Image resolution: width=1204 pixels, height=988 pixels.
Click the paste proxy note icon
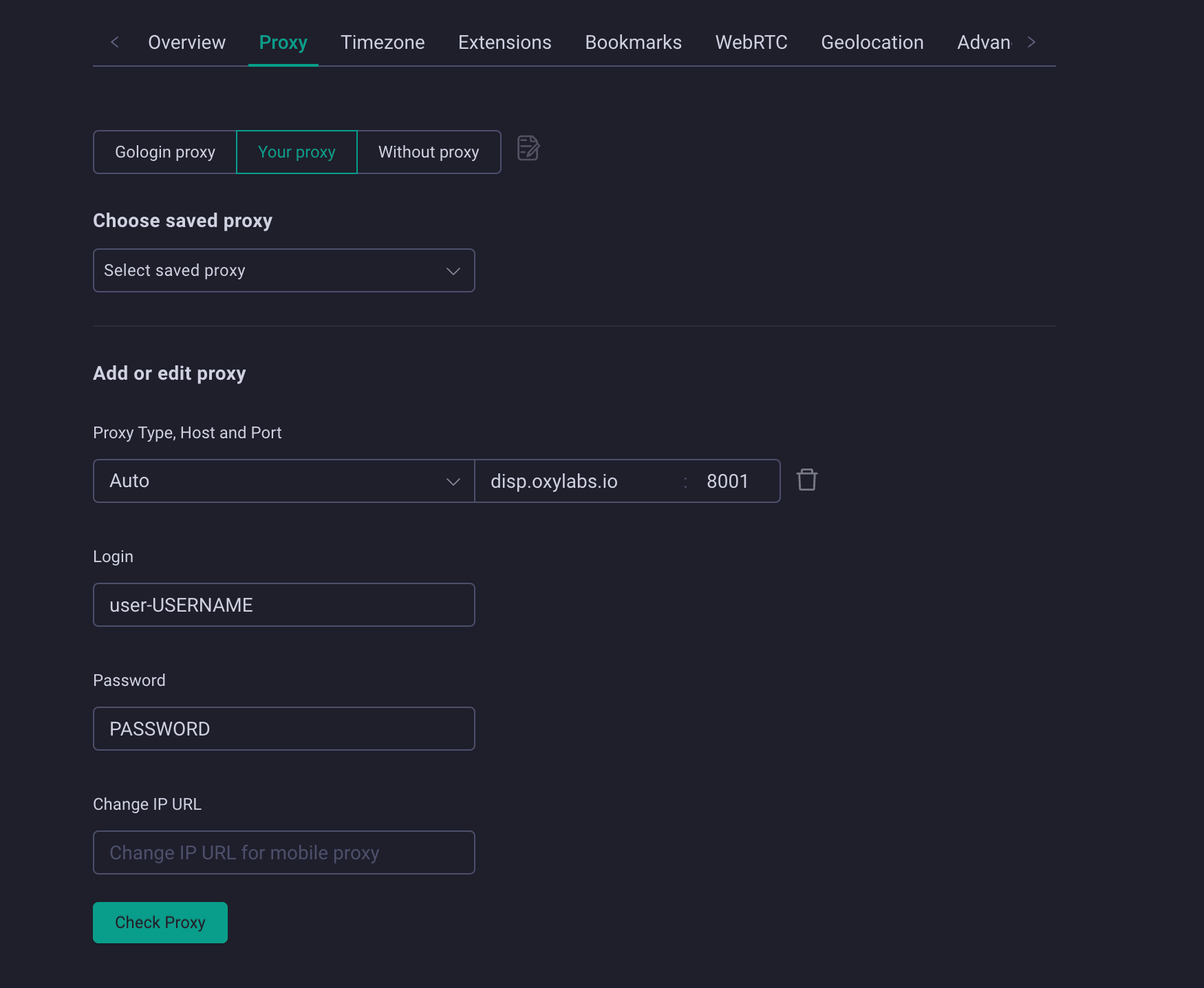(x=528, y=148)
